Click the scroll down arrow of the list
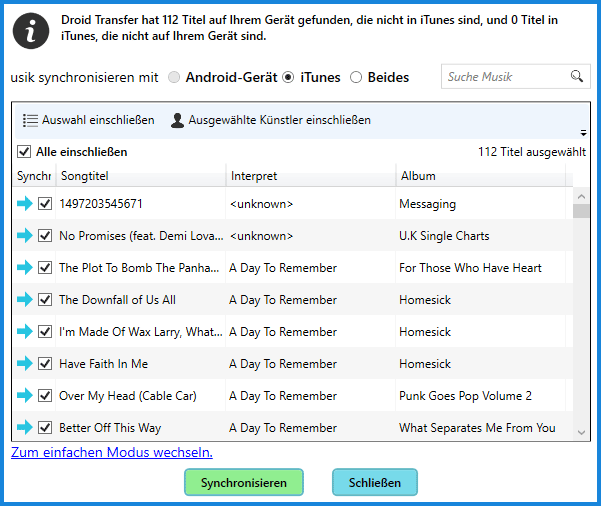Viewport: 601px width, 506px height. 581,432
